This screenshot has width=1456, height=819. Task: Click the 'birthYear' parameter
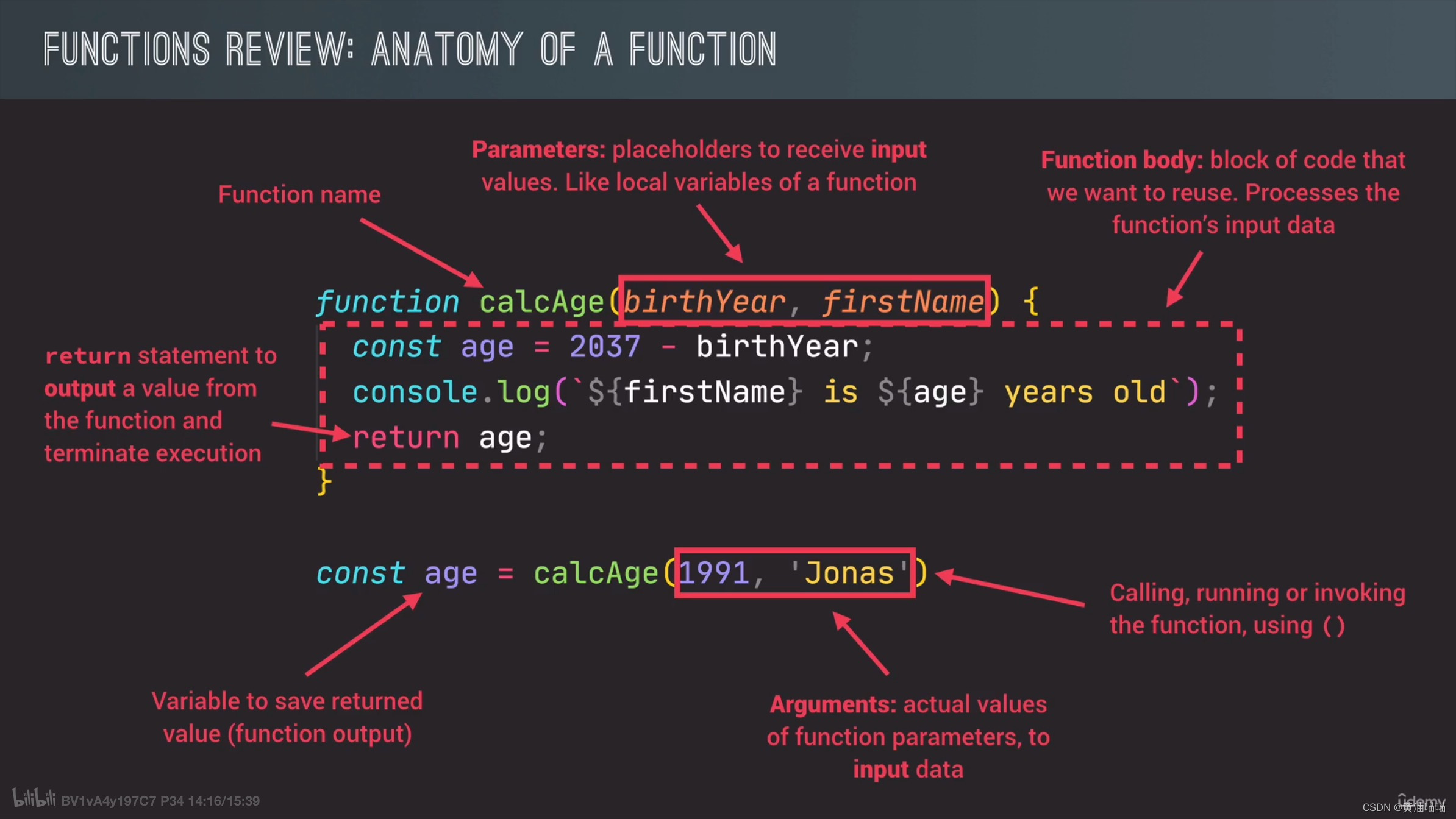point(705,302)
